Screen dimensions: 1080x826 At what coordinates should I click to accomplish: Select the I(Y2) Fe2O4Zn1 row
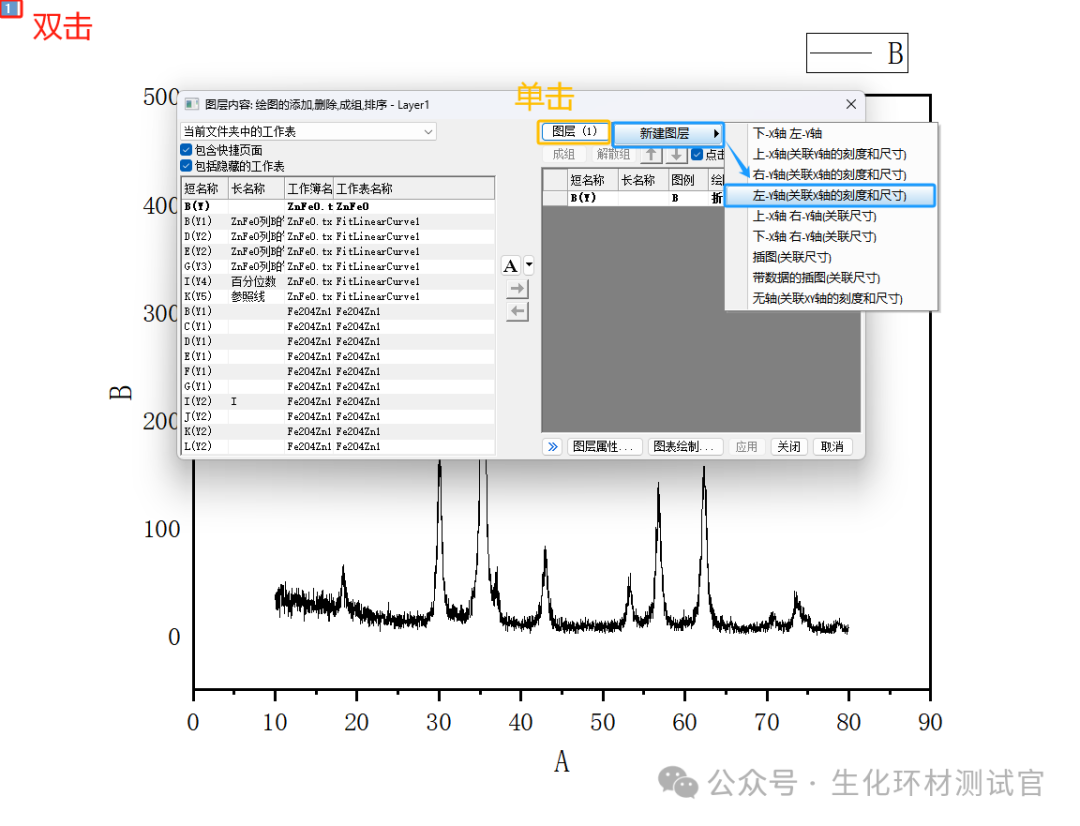coord(338,401)
